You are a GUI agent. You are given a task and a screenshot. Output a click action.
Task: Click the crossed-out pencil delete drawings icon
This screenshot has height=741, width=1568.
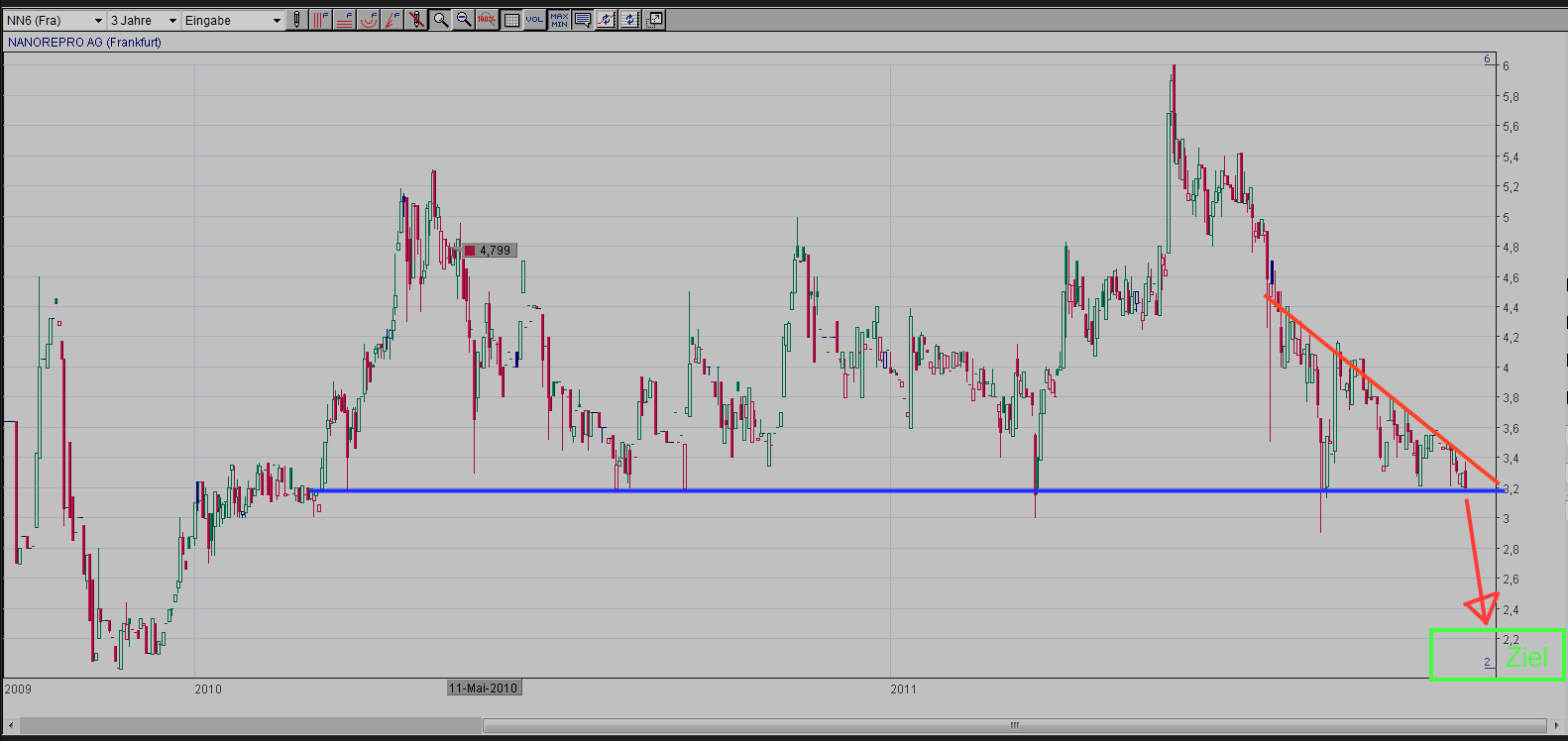416,20
